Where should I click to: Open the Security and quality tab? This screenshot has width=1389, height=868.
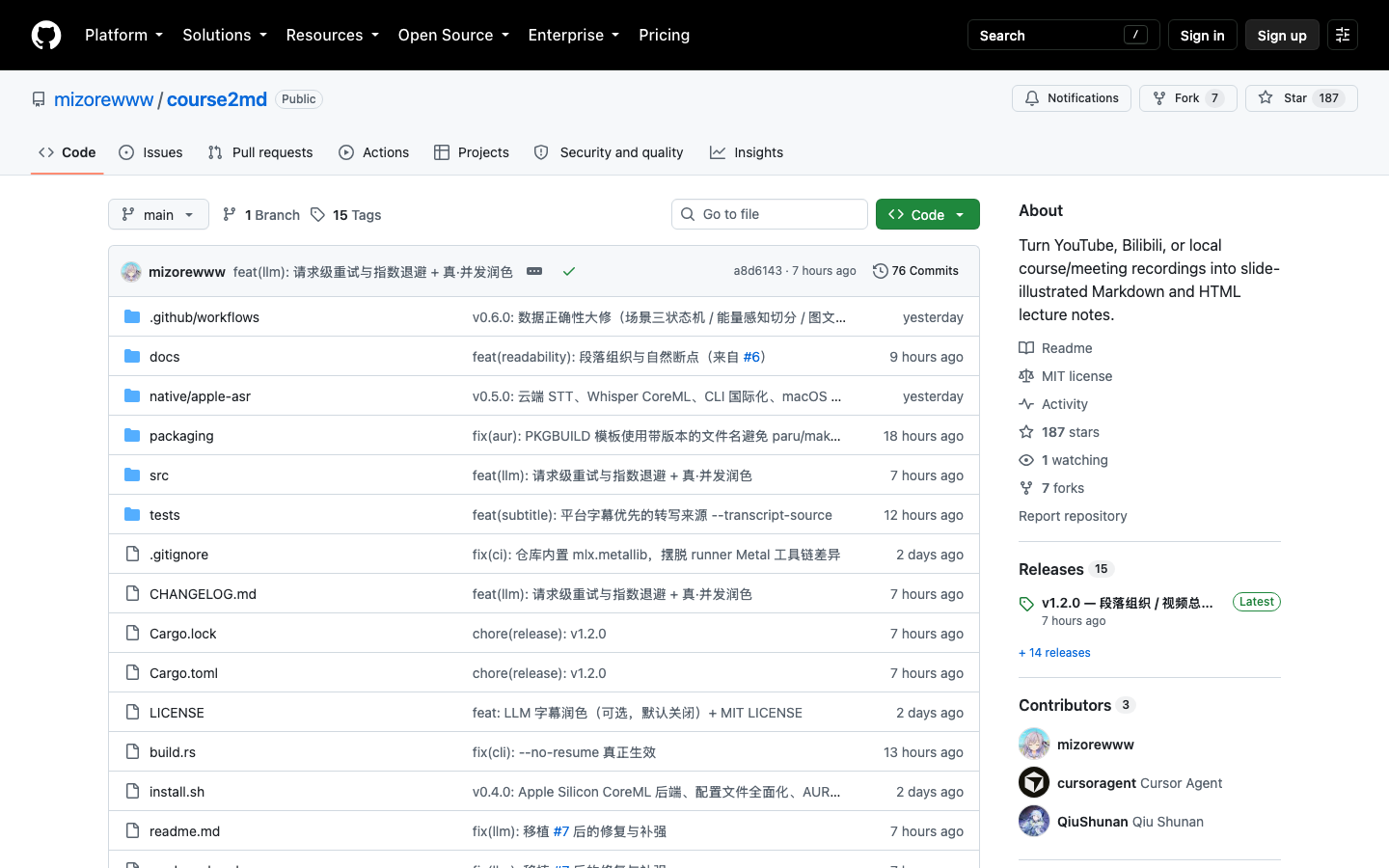coord(609,152)
